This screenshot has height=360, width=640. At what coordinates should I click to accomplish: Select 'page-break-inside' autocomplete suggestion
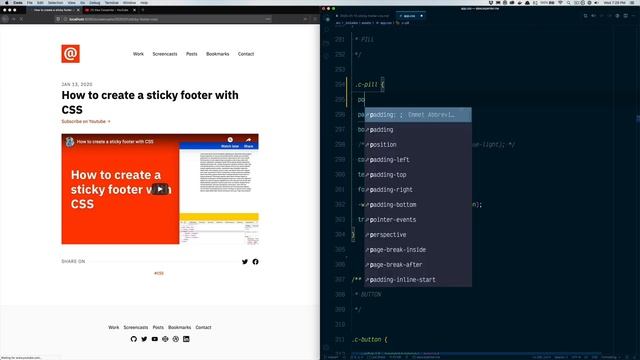coord(418,250)
